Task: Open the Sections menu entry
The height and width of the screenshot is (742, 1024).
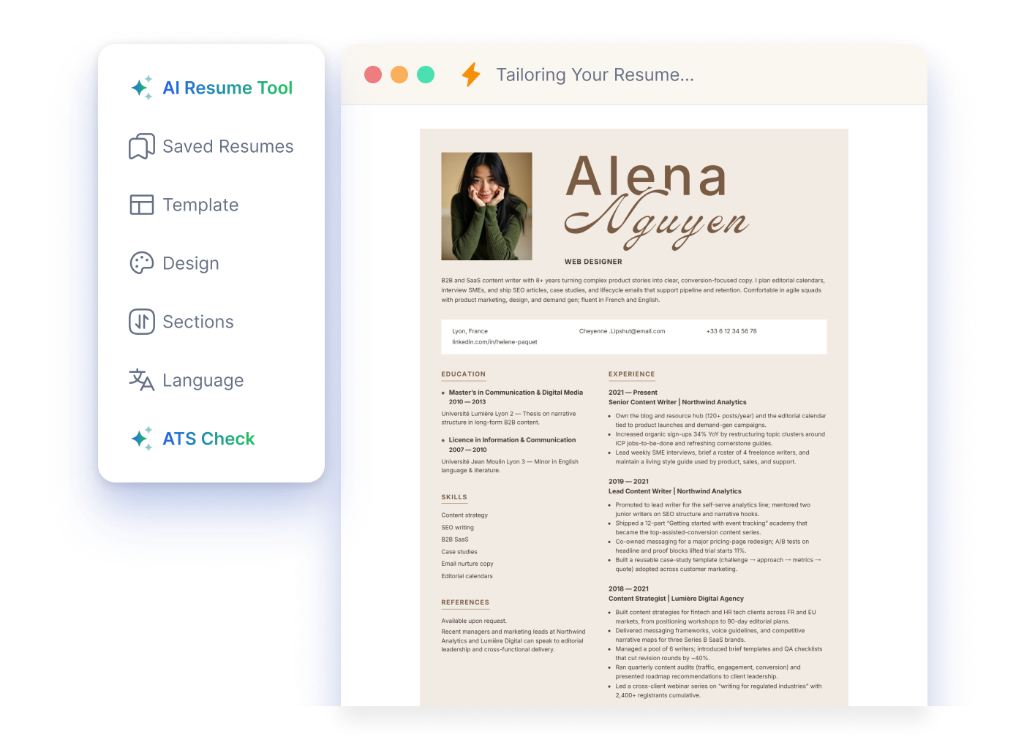Action: (x=182, y=321)
